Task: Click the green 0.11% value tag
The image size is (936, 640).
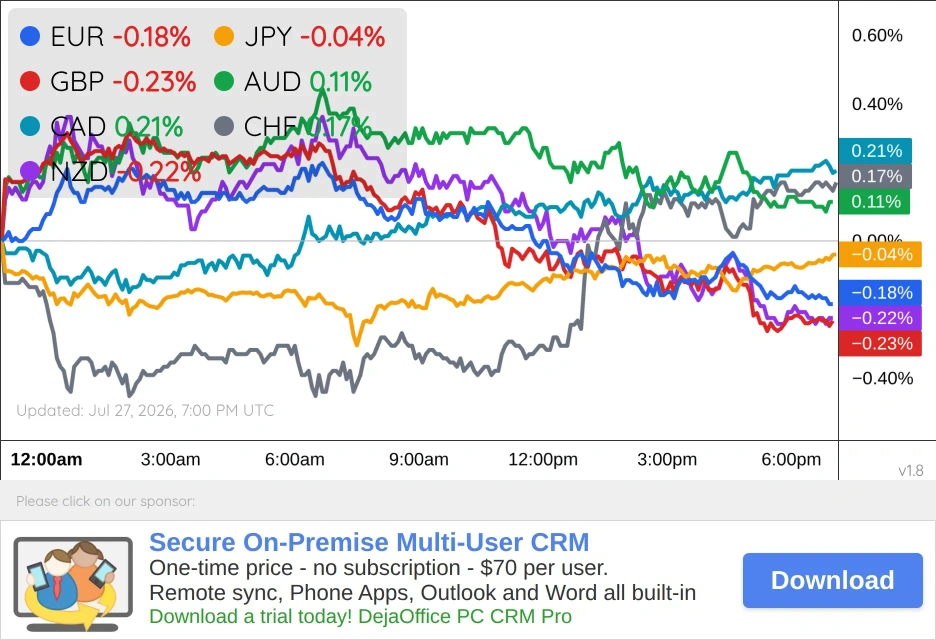Action: pos(875,202)
